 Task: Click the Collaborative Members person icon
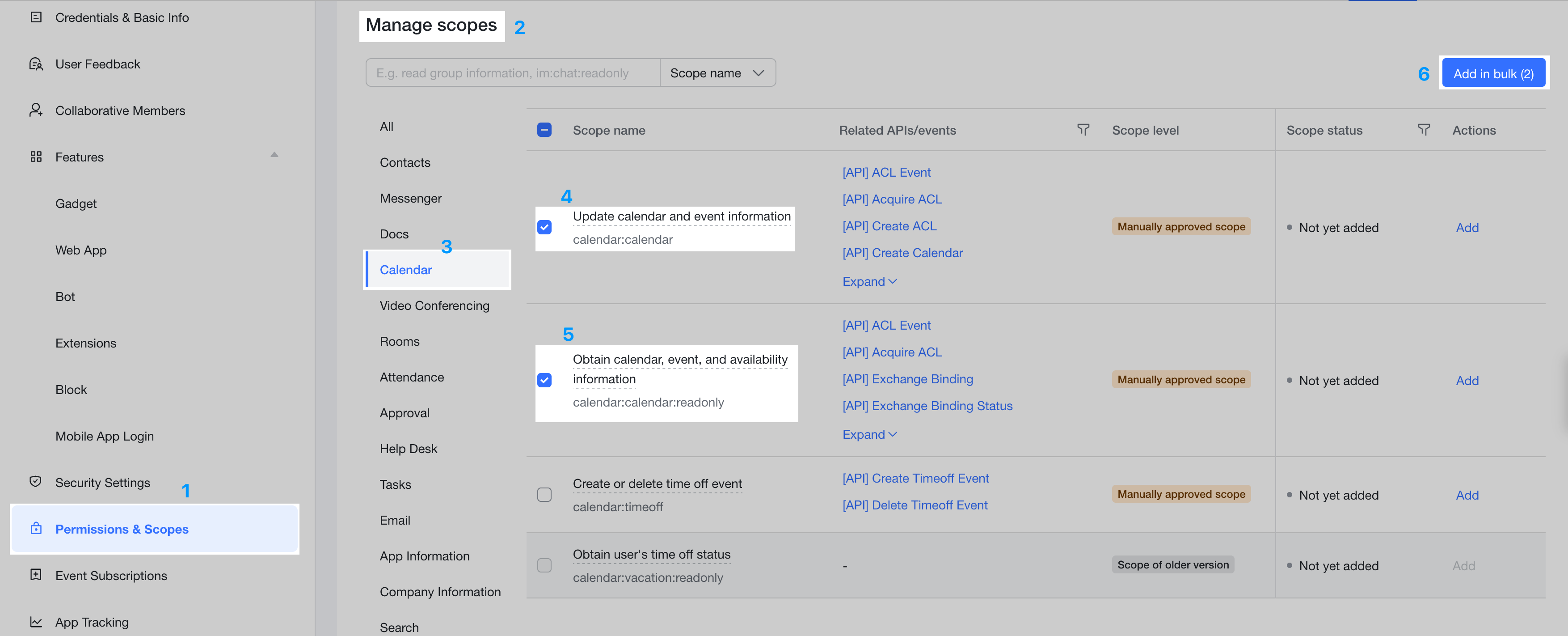pos(36,110)
